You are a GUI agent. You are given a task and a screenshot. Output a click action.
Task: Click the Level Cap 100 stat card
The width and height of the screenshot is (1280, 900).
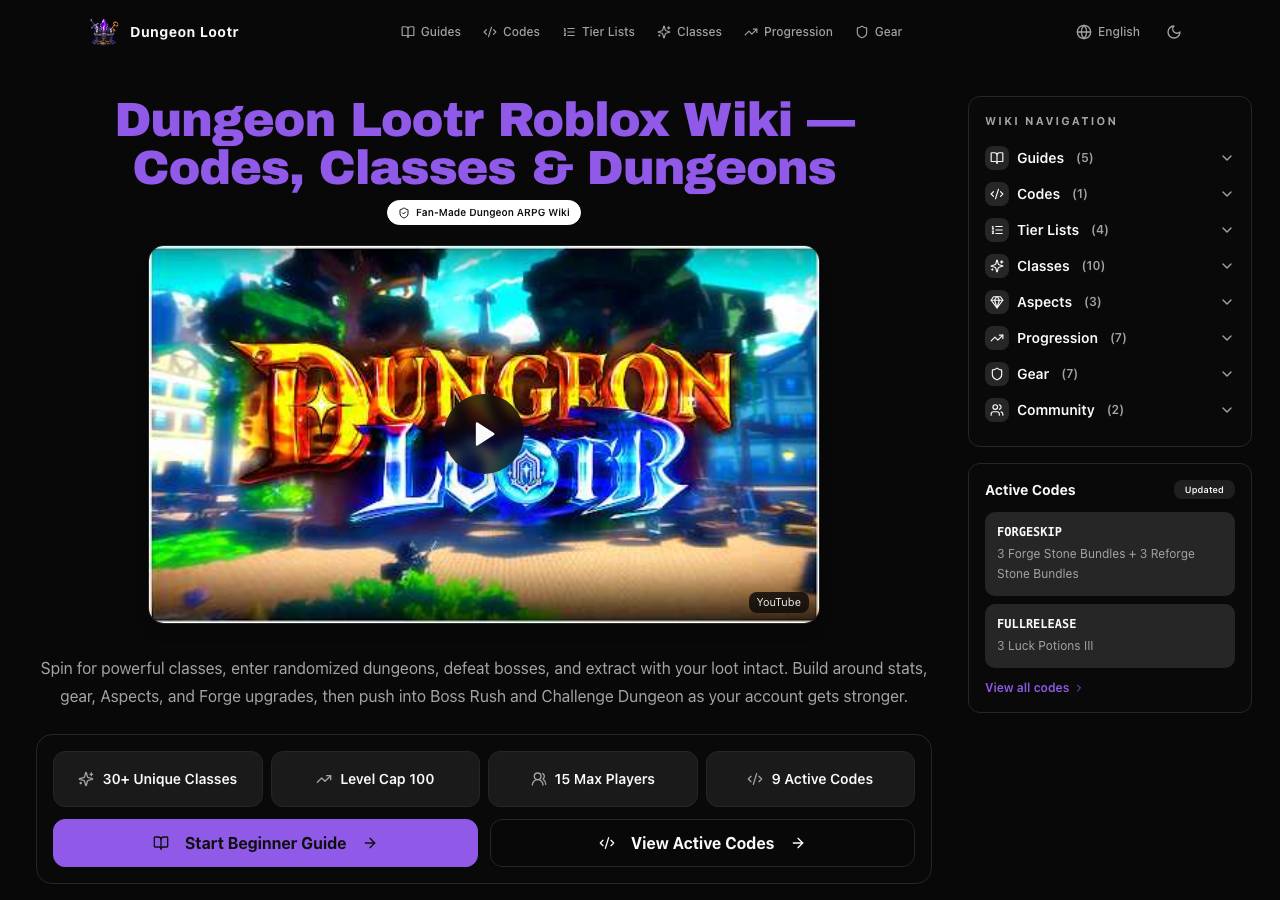pyautogui.click(x=375, y=779)
